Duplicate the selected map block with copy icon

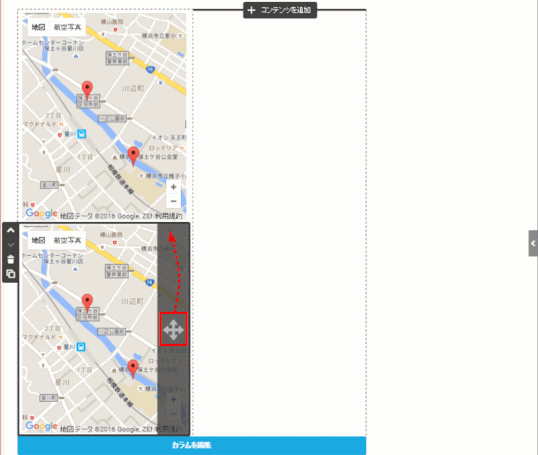pyautogui.click(x=11, y=274)
